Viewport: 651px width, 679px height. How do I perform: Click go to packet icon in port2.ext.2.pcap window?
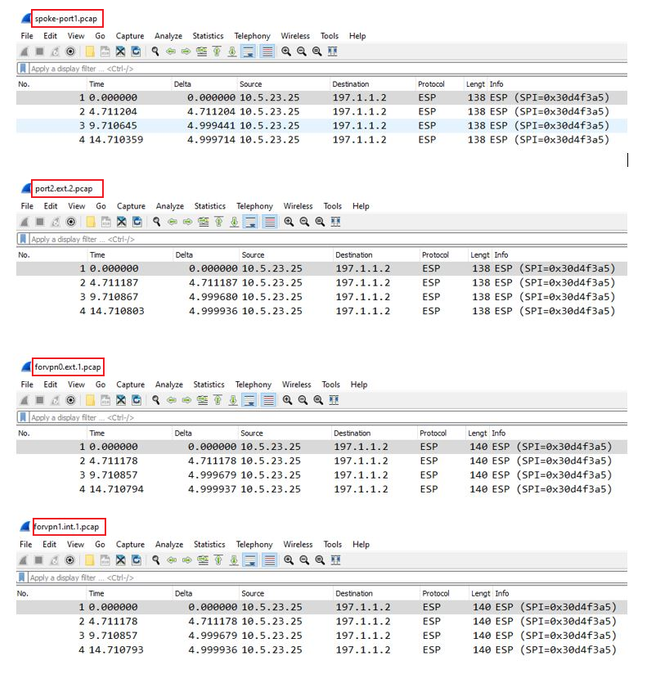click(x=203, y=222)
